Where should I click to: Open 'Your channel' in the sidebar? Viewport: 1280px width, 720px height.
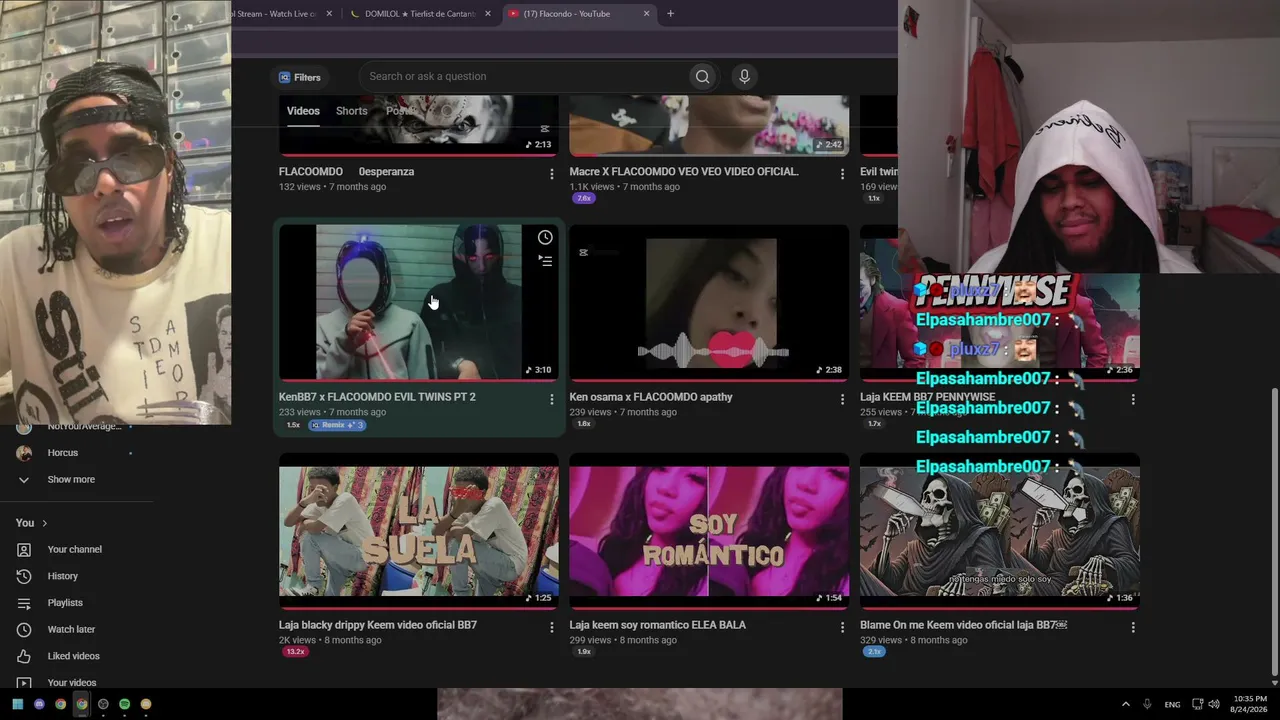click(74, 550)
